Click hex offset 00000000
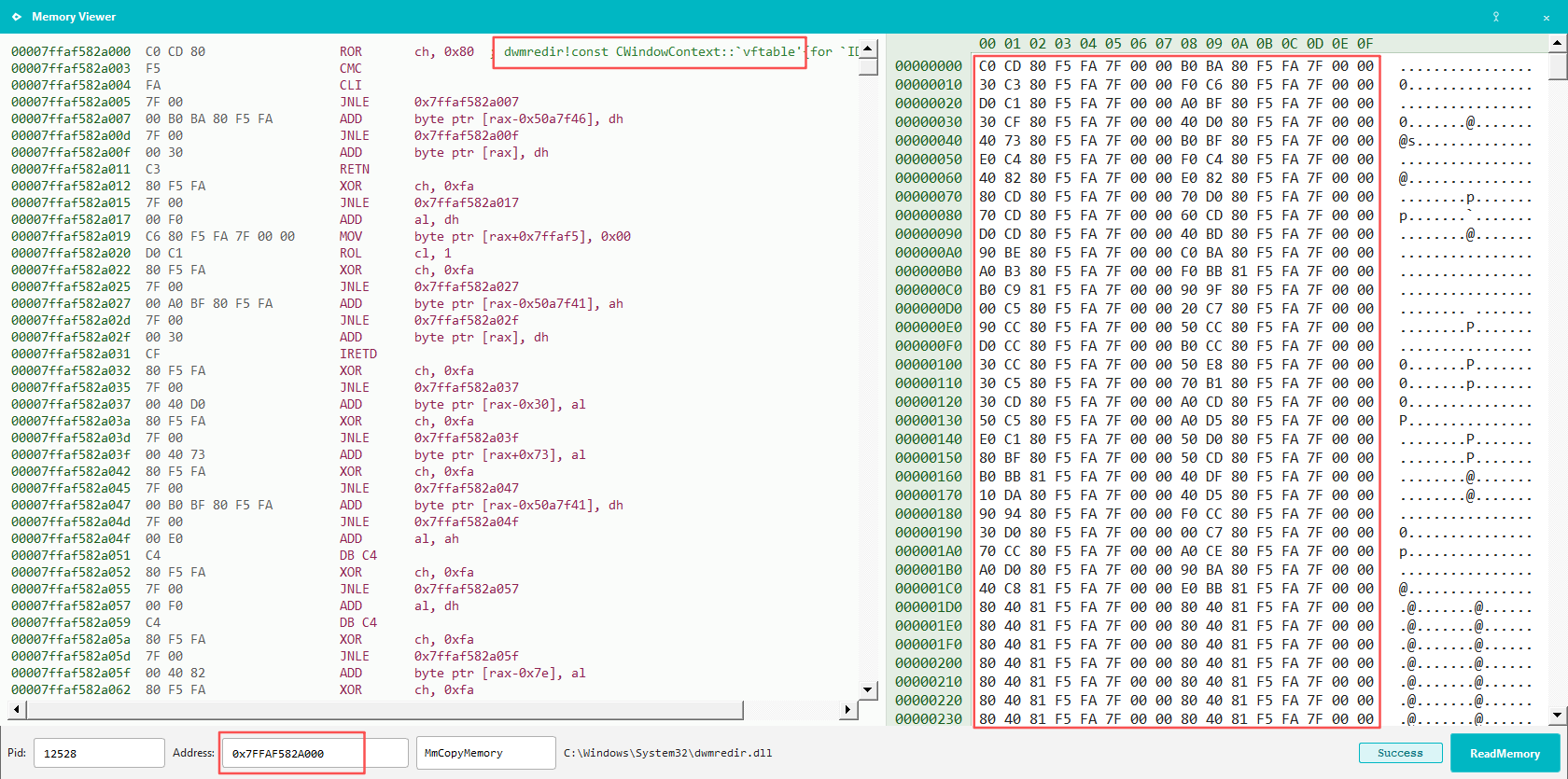The width and height of the screenshot is (1568, 779). 929,66
